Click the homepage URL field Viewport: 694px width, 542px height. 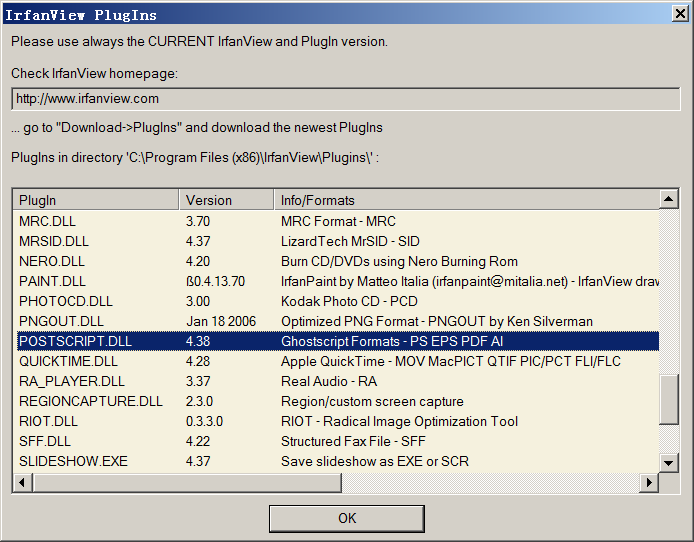[346, 99]
